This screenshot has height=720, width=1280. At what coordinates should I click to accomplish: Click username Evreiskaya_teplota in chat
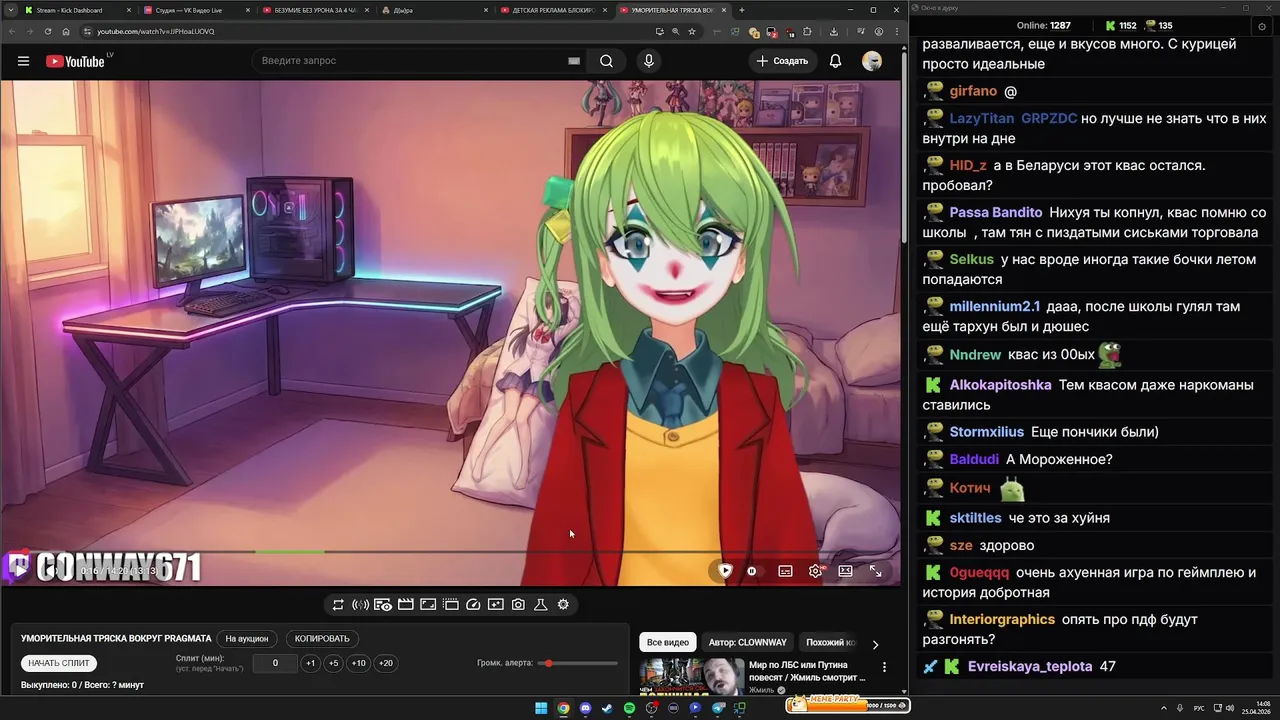coord(1030,666)
